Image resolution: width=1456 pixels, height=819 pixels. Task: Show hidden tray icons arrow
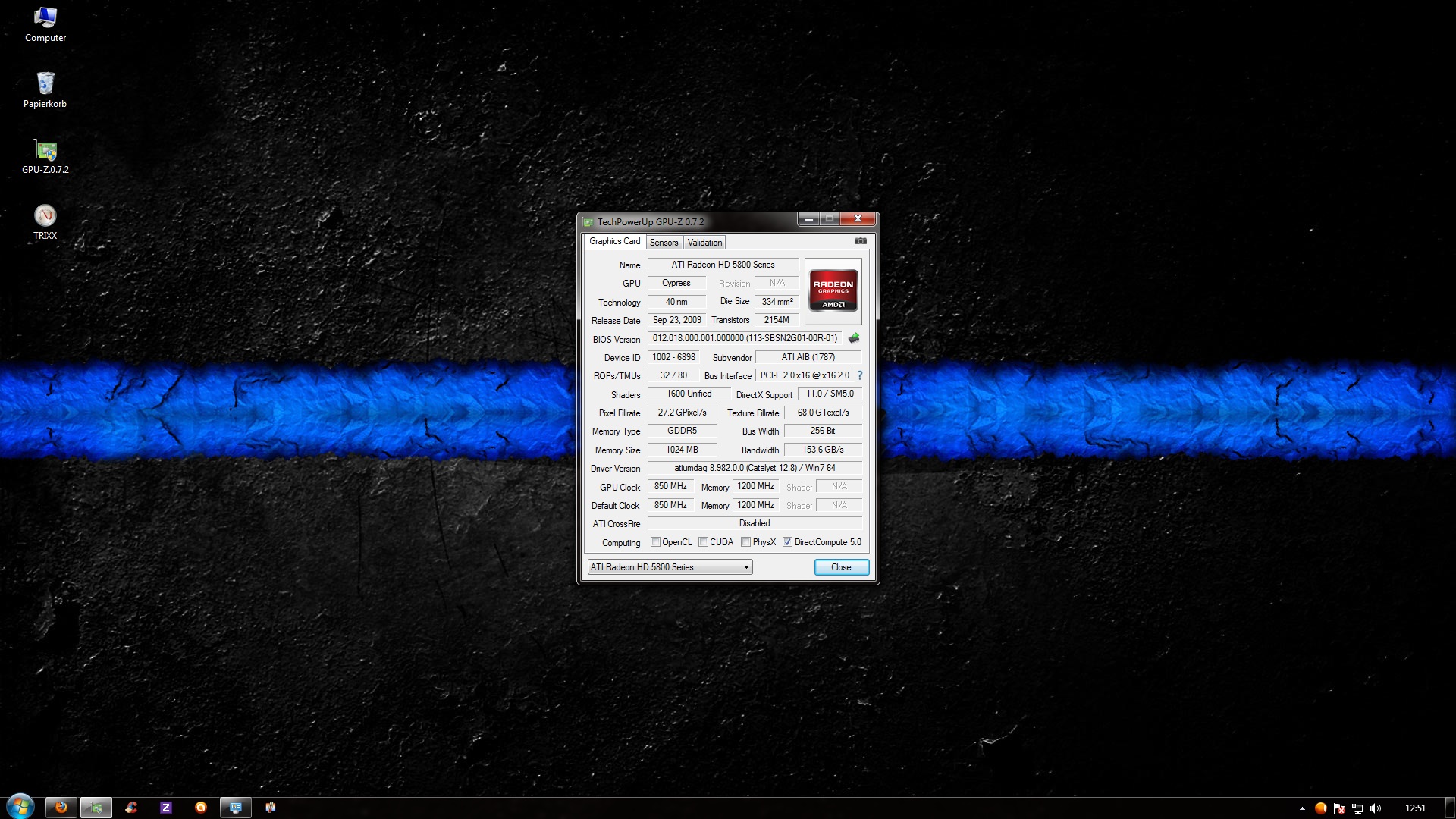click(x=1302, y=808)
